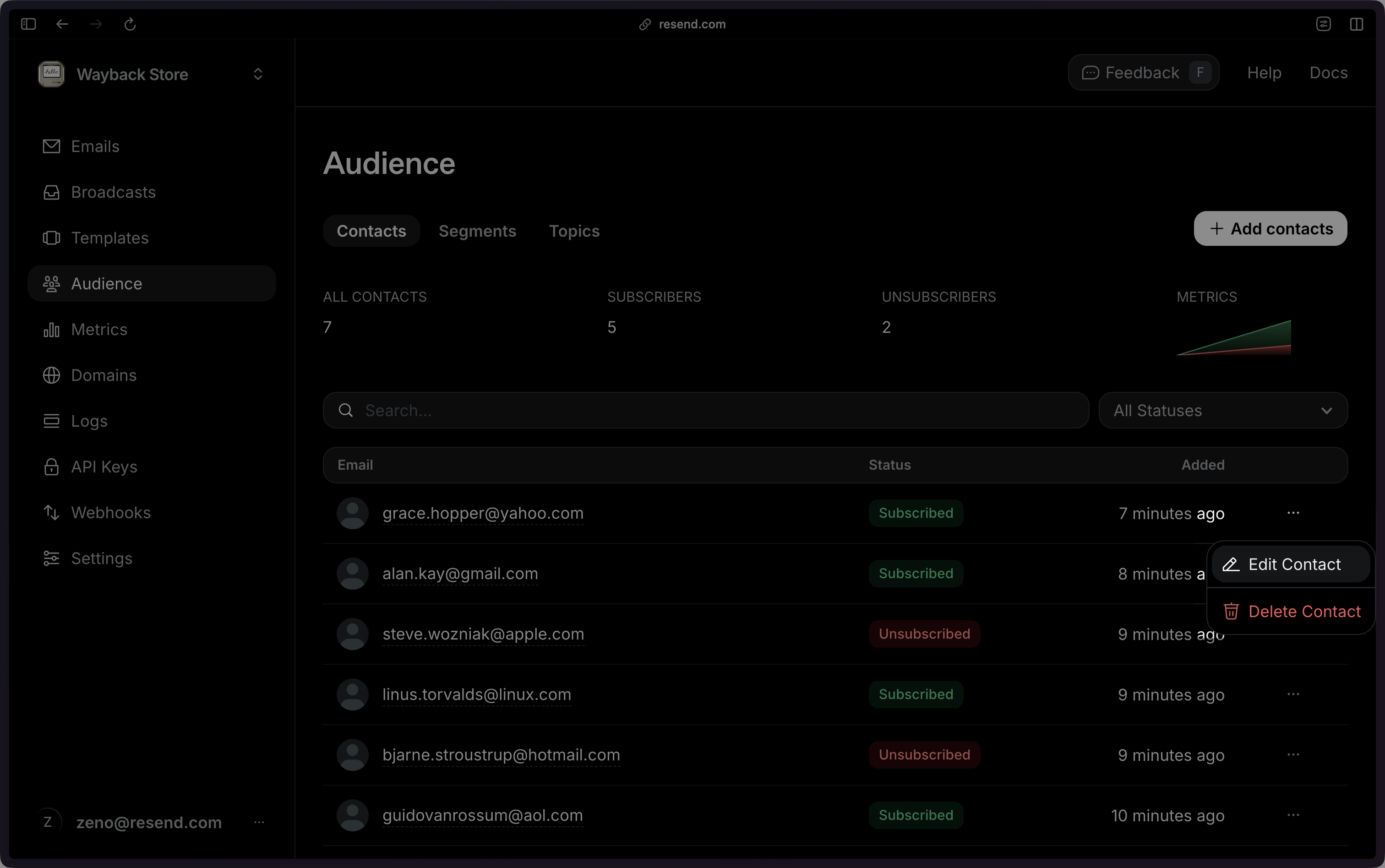Switch to the Segments tab
Image resolution: width=1385 pixels, height=868 pixels.
pos(477,231)
